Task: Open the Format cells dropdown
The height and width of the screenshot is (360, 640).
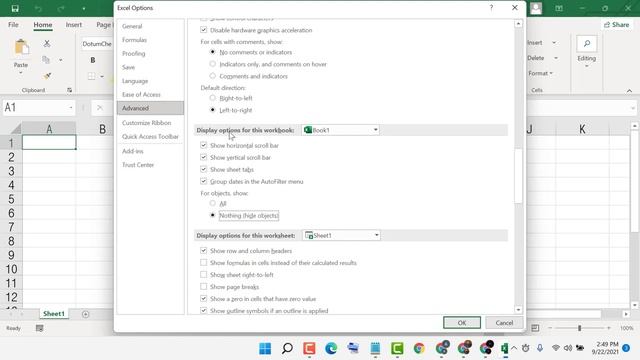Action: click(x=540, y=73)
